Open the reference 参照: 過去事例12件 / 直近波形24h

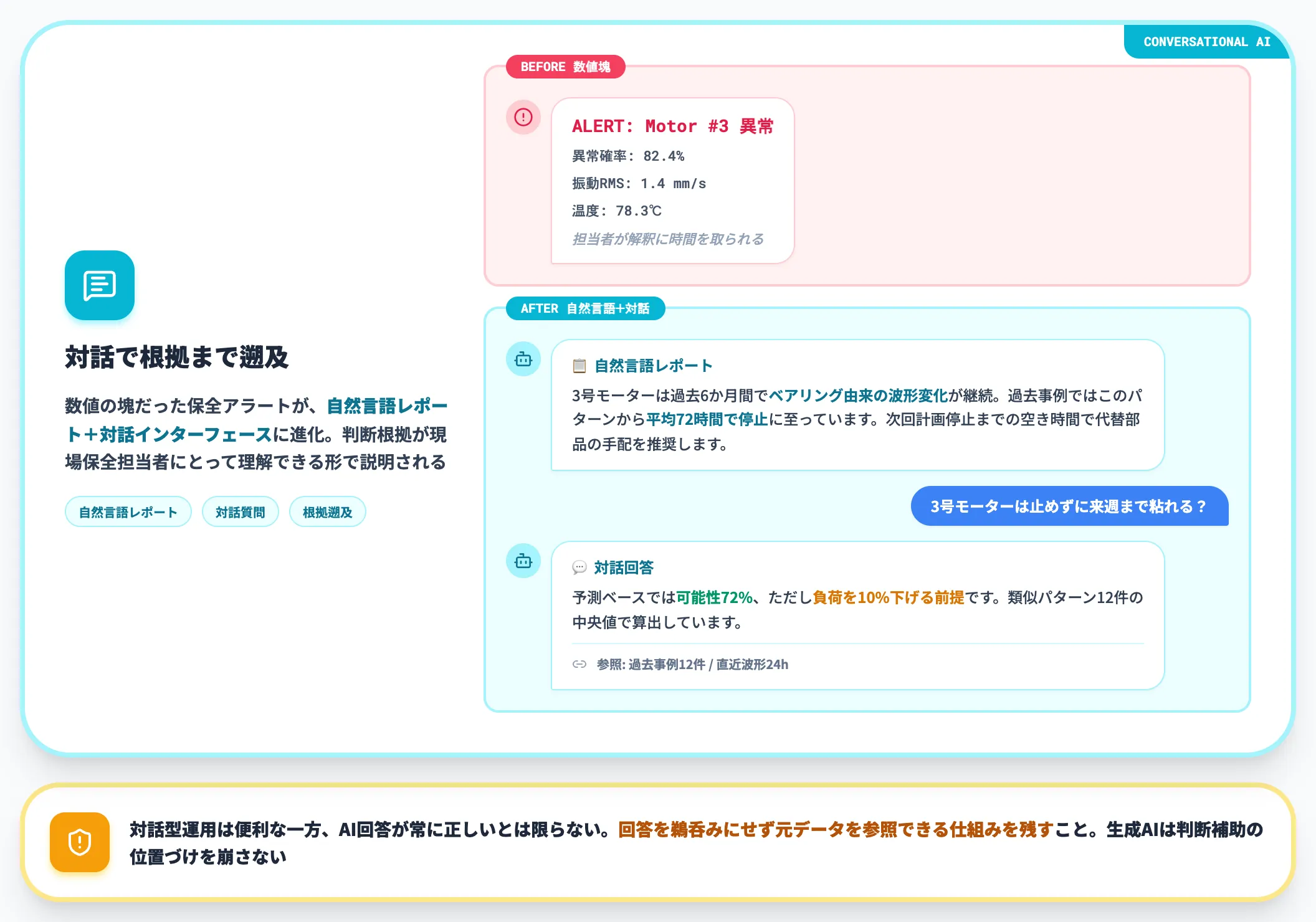(692, 664)
